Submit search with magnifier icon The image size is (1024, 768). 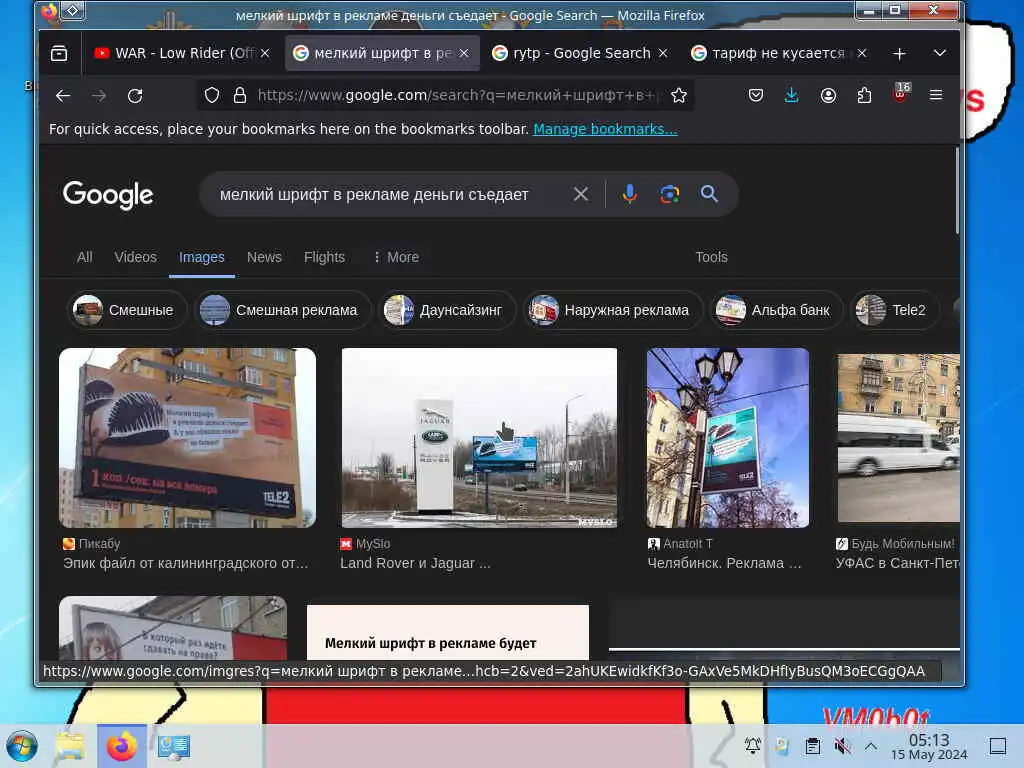tap(709, 194)
